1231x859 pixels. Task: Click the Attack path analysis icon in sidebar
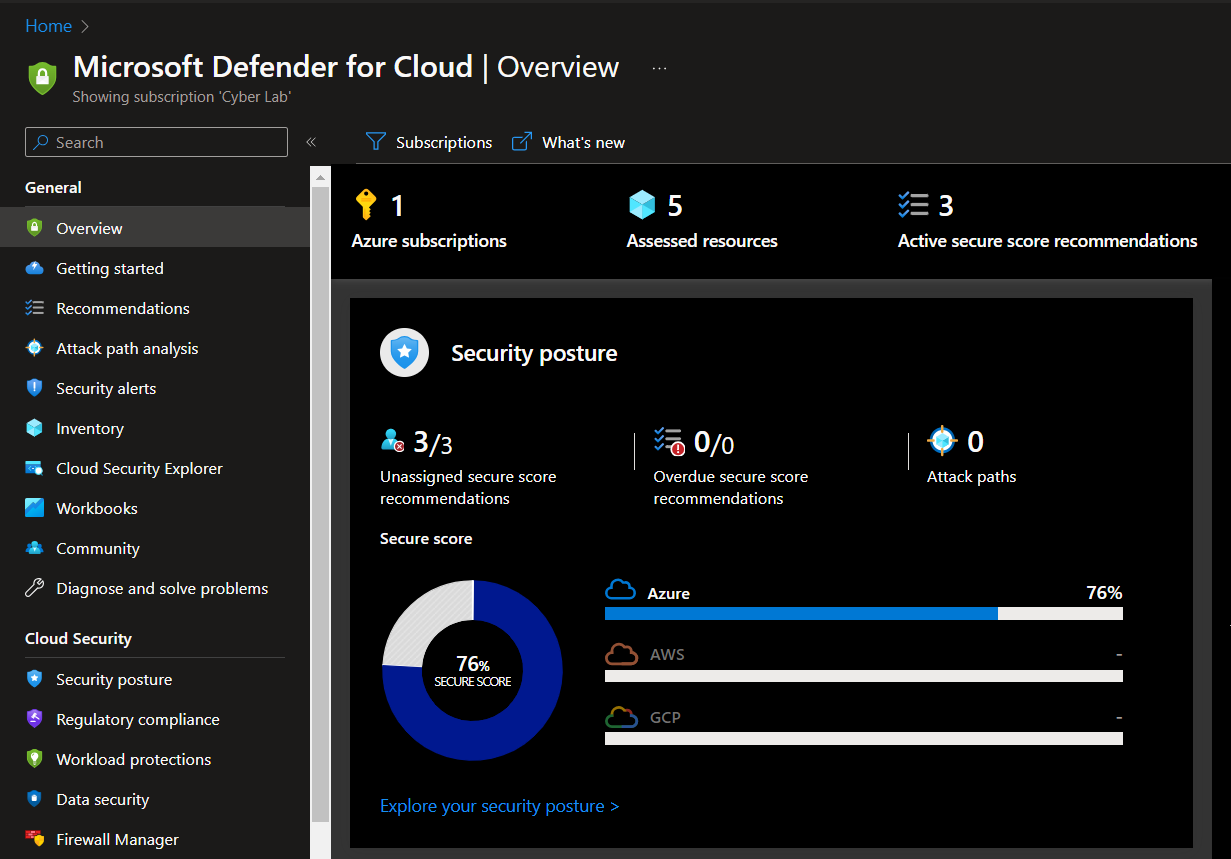coord(35,348)
